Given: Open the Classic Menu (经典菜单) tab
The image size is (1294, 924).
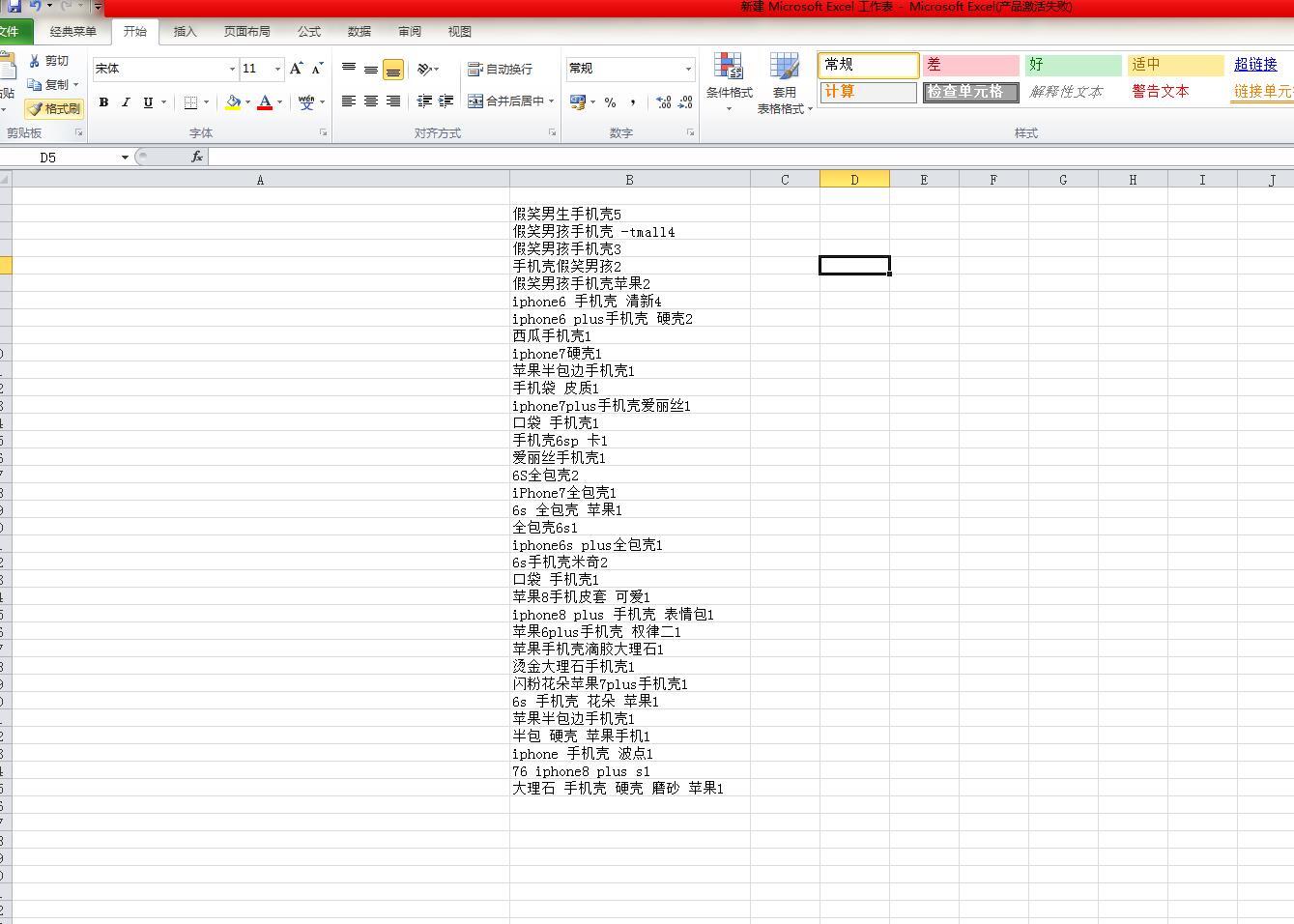Looking at the screenshot, I should click(x=73, y=32).
